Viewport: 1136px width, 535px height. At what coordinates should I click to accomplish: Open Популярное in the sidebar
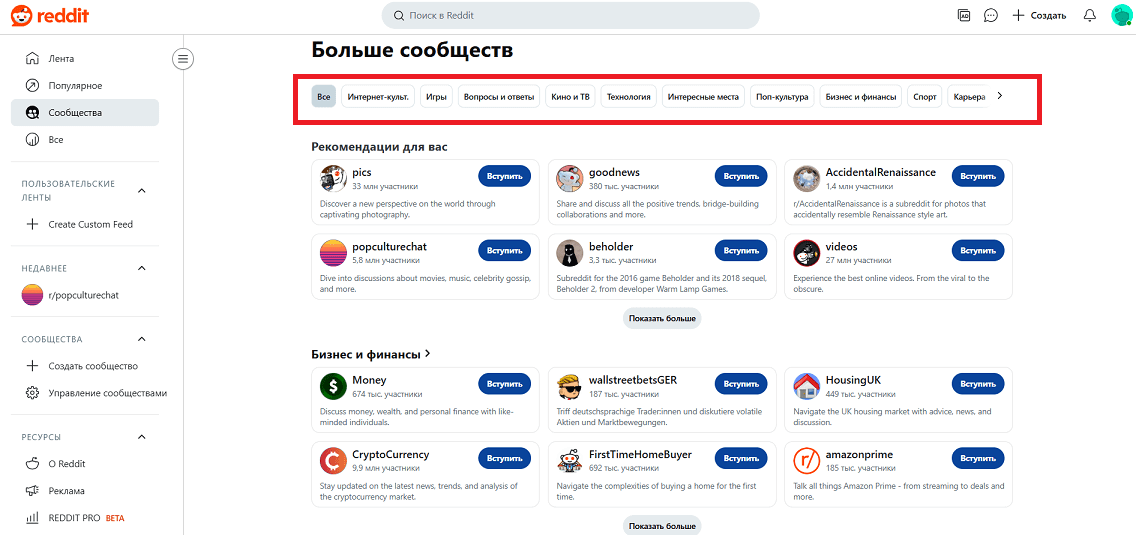click(85, 86)
